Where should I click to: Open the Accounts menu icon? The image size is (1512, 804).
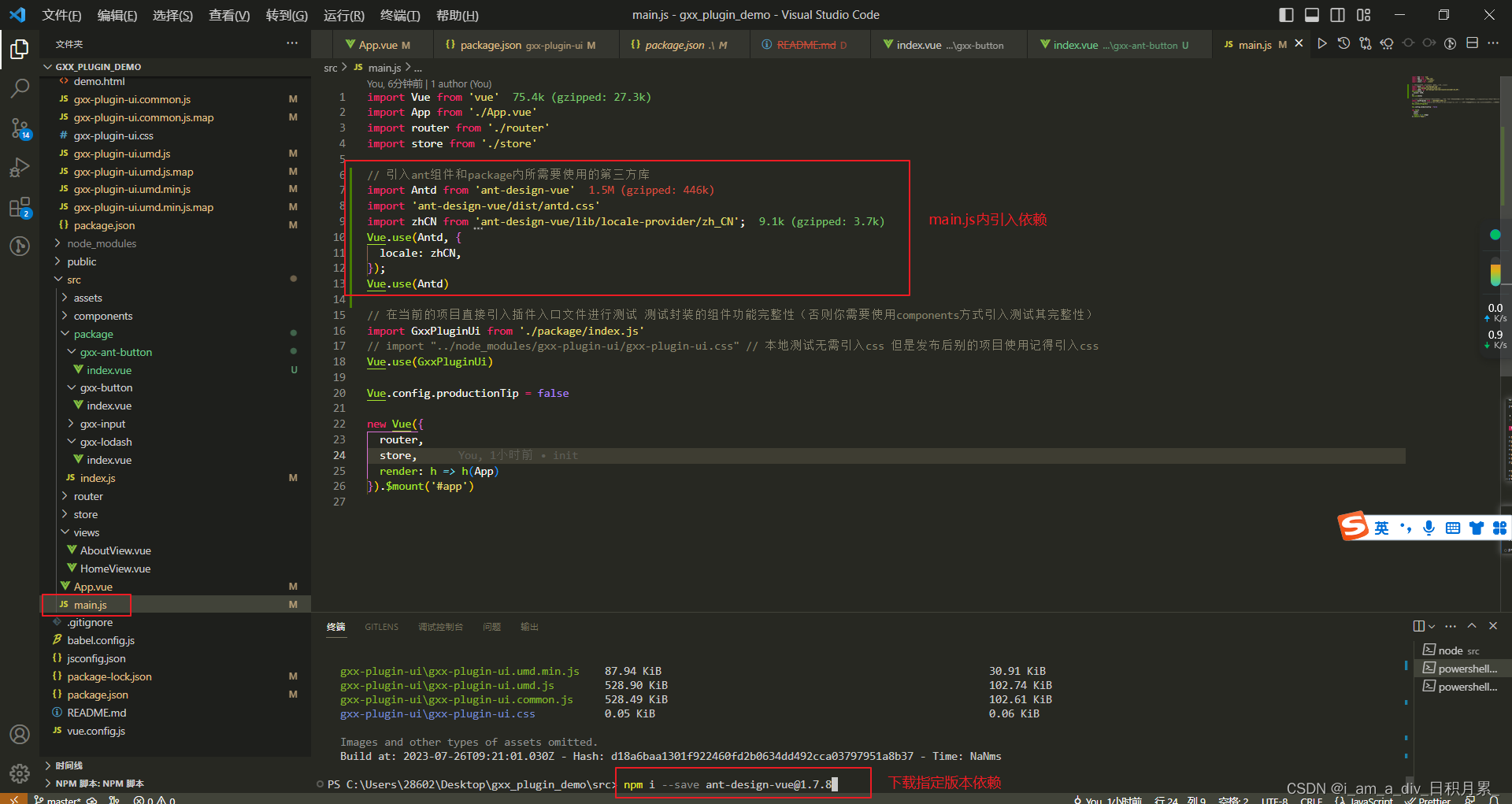(20, 734)
